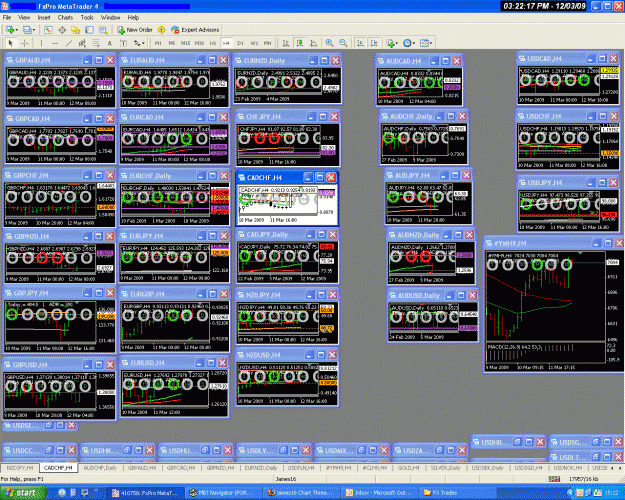Open the Charts menu
The width and height of the screenshot is (625, 500).
pyautogui.click(x=65, y=18)
